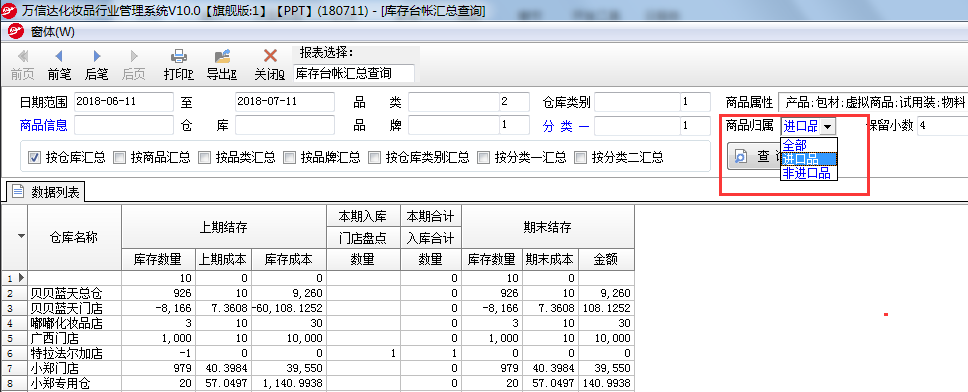Click the app logo icon in the title bar
This screenshot has height=392, width=968.
(x=9, y=10)
